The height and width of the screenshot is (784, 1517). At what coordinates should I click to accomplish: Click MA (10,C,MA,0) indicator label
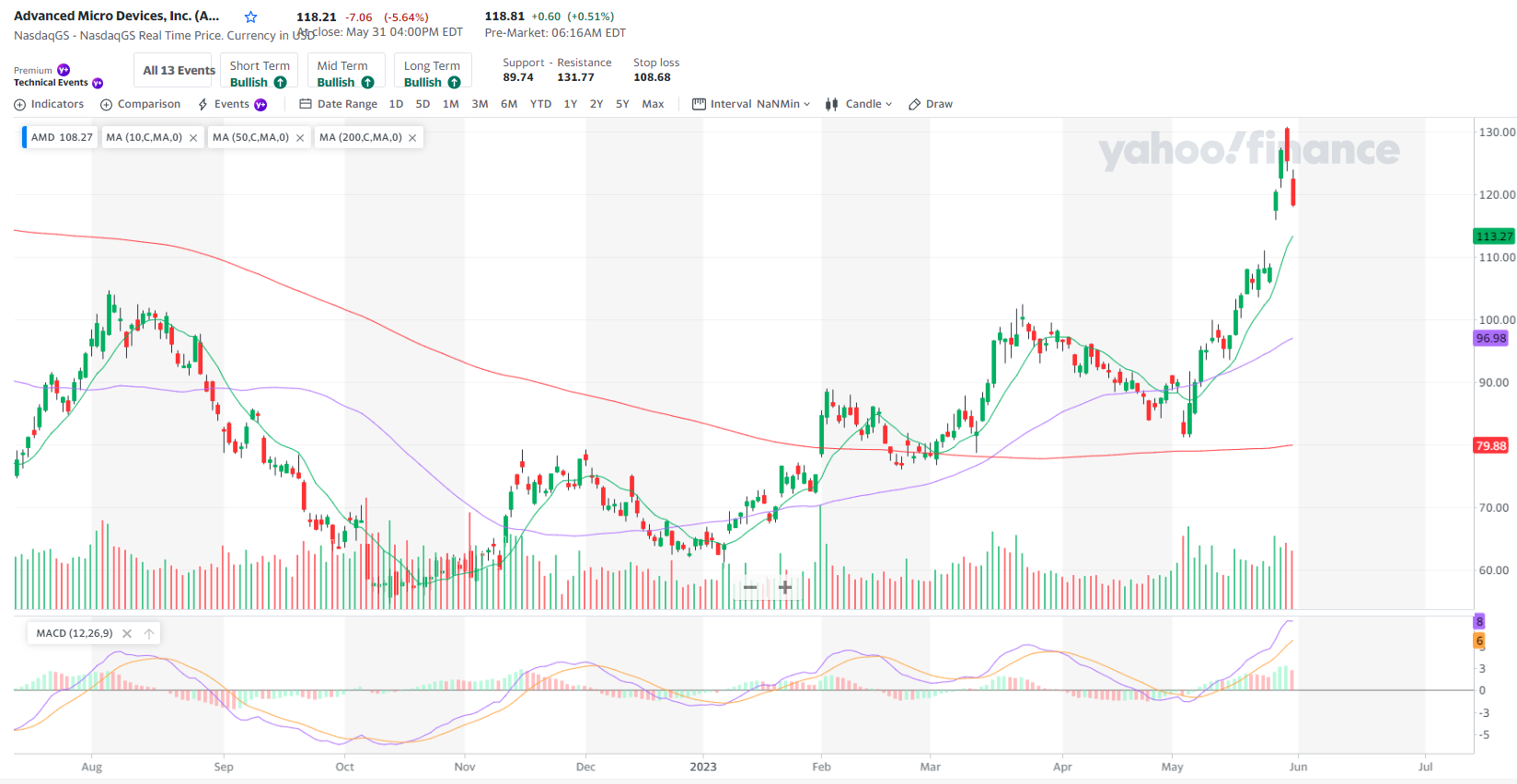pos(144,138)
